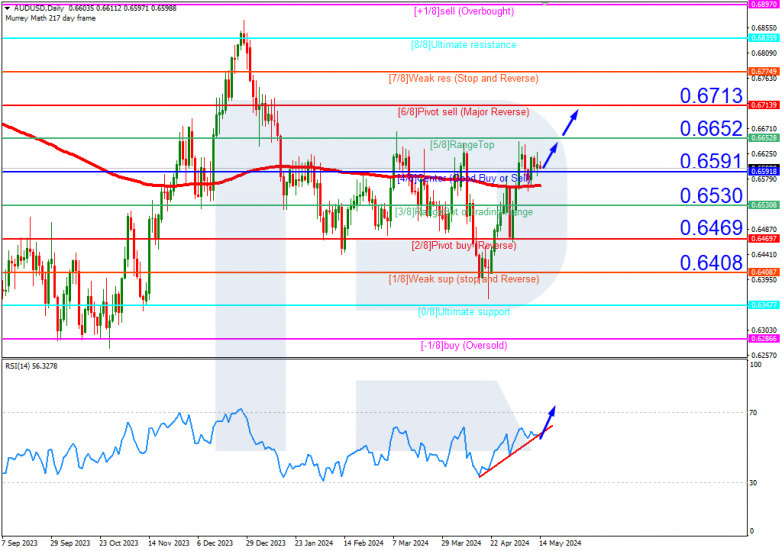The image size is (782, 551).
Task: Select the blue 0.65918 price tag
Action: click(764, 172)
